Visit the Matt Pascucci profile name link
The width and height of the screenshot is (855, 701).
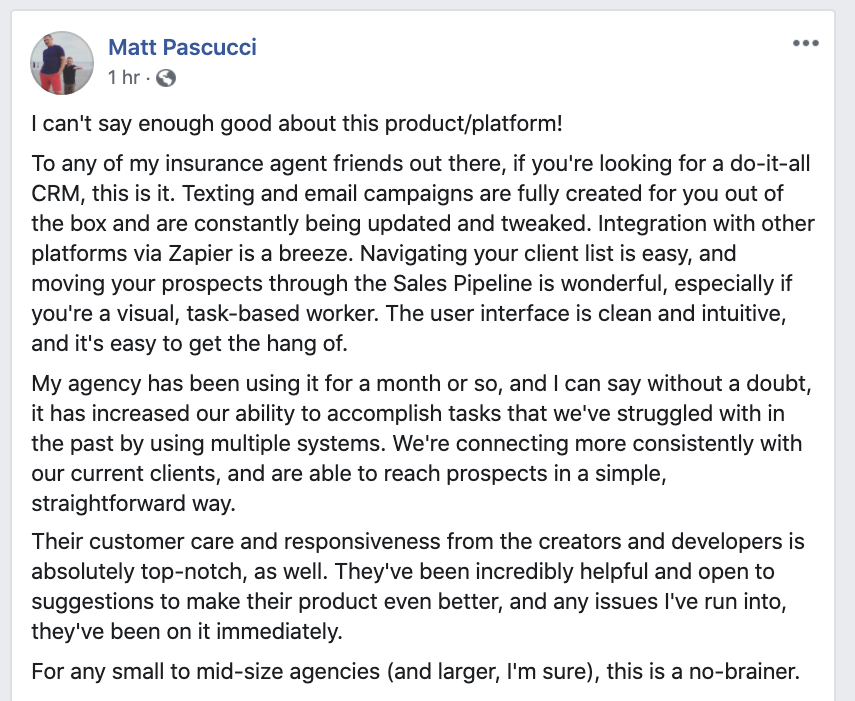click(x=182, y=47)
